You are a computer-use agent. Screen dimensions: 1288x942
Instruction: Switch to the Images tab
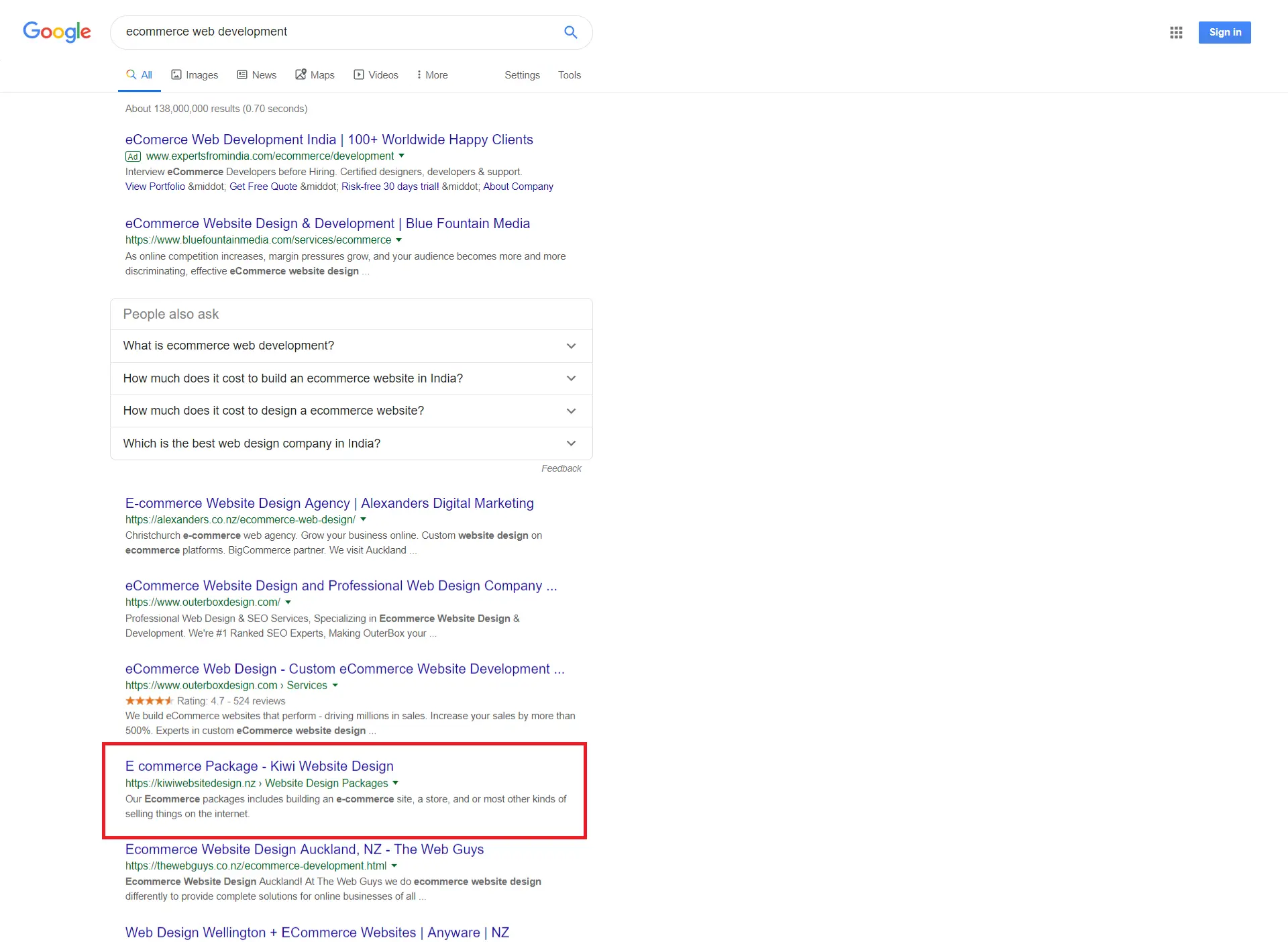[x=195, y=75]
